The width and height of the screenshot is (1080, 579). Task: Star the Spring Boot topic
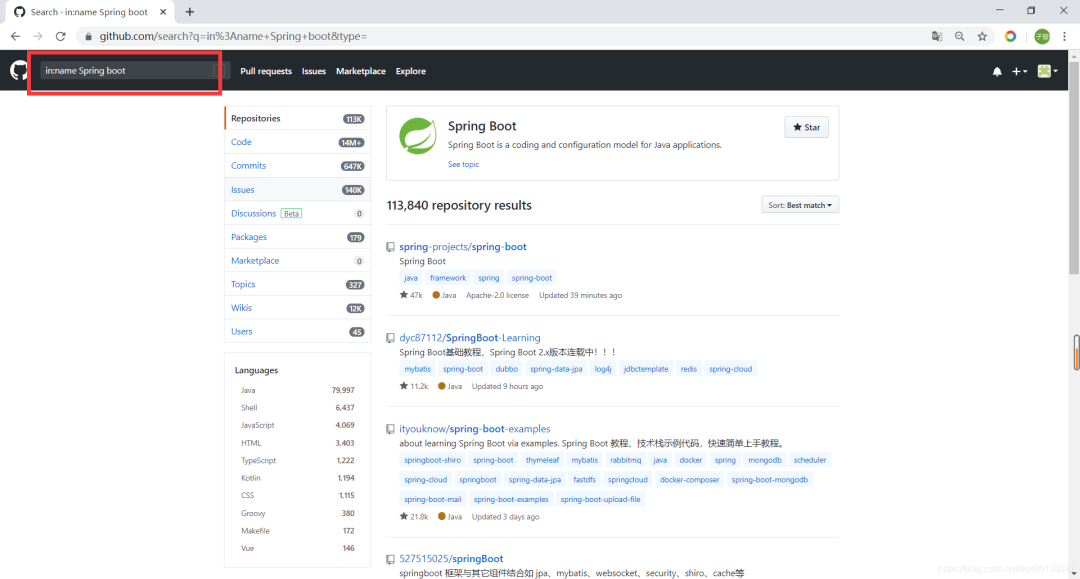click(x=807, y=127)
